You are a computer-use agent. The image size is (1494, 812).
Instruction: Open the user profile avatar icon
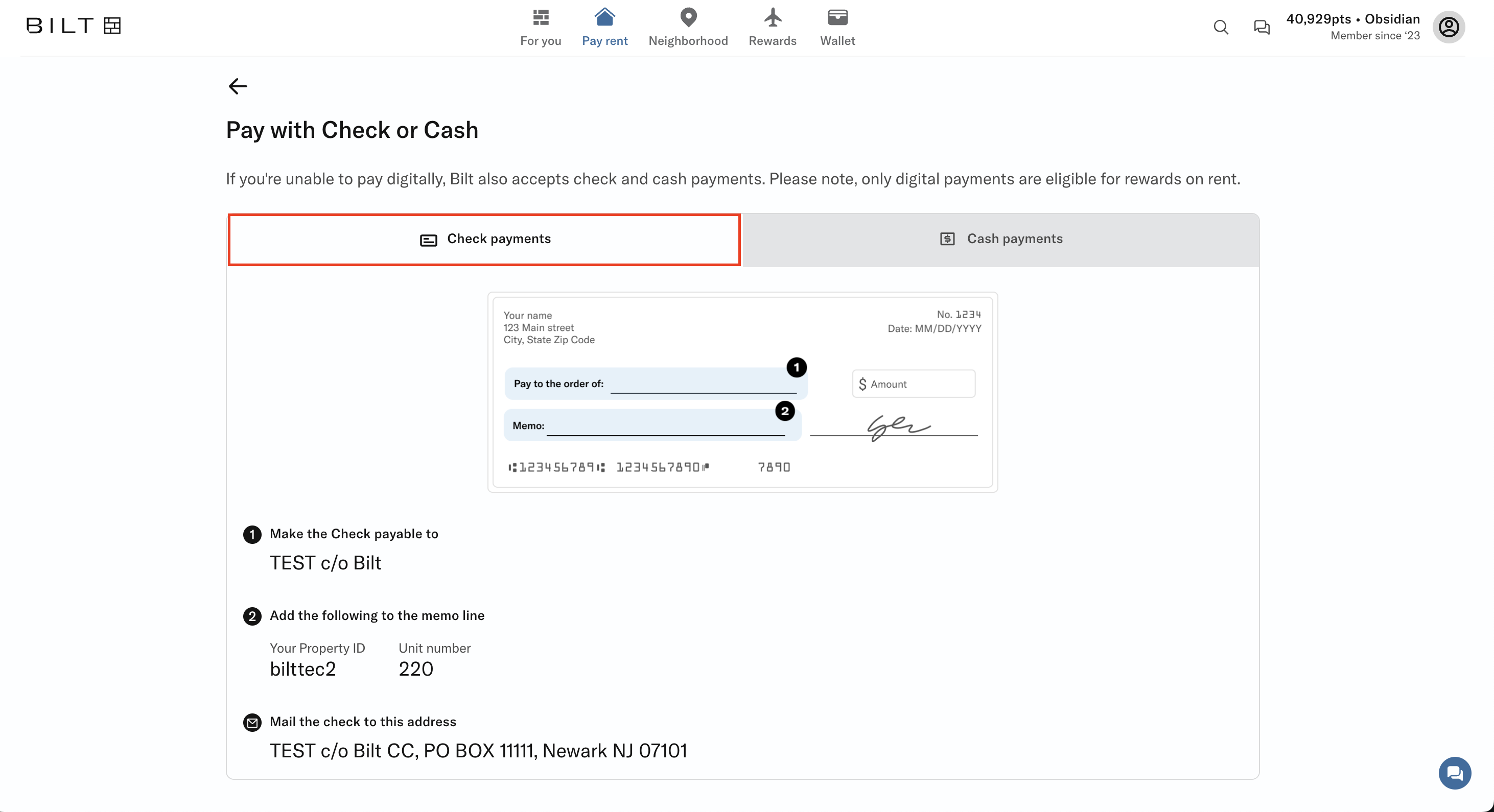pos(1449,27)
